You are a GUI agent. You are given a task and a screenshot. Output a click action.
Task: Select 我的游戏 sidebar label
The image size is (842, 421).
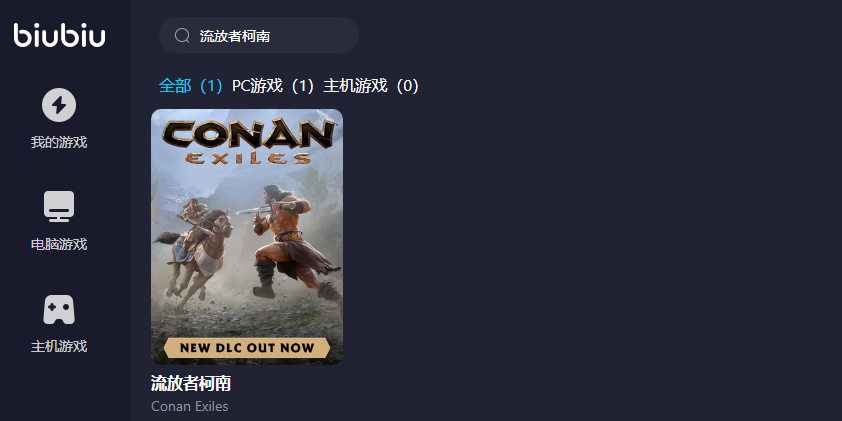click(59, 142)
